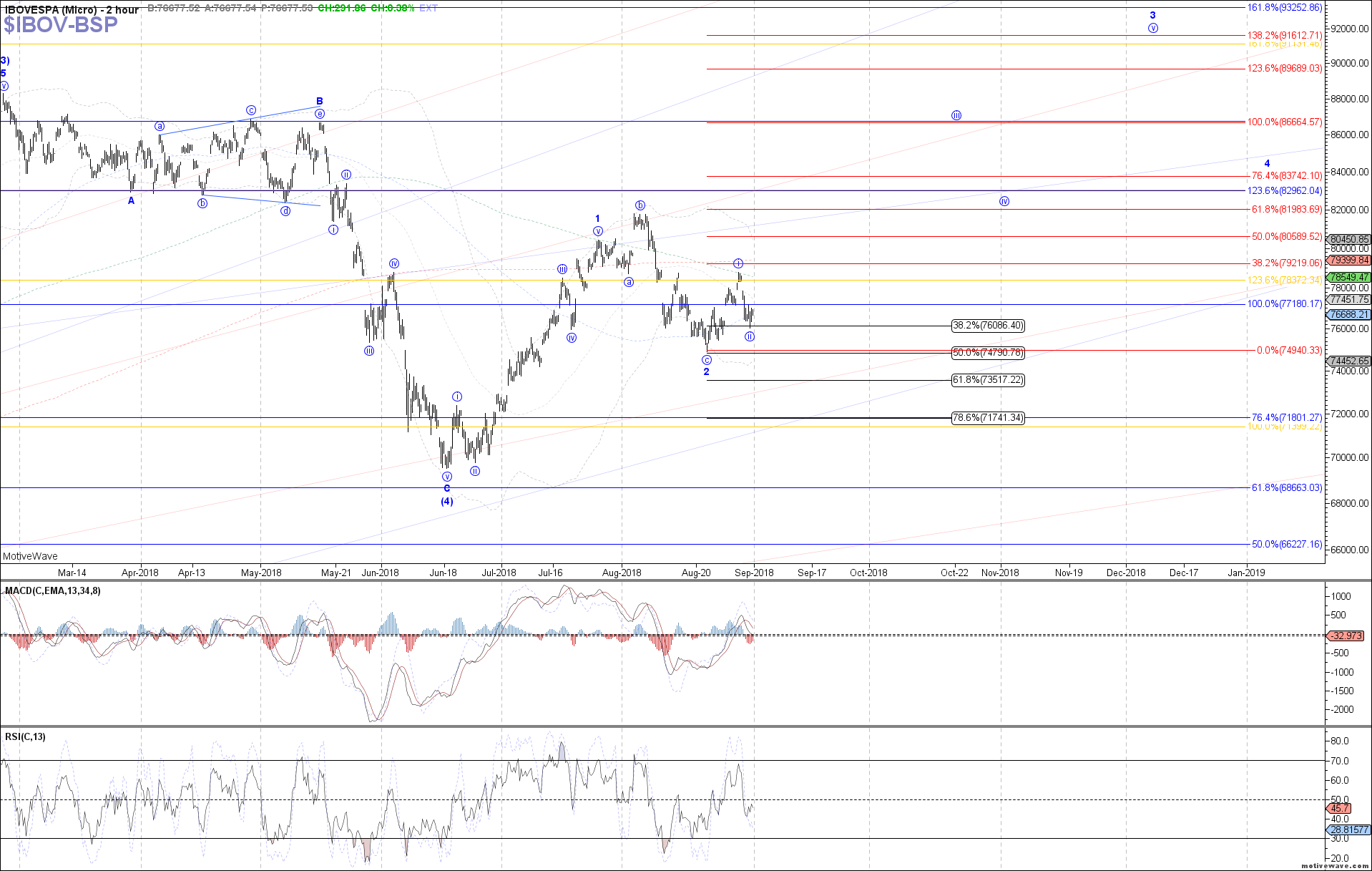Click the 61.8%(81983.69) level label
The image size is (1372, 871).
click(x=1287, y=209)
